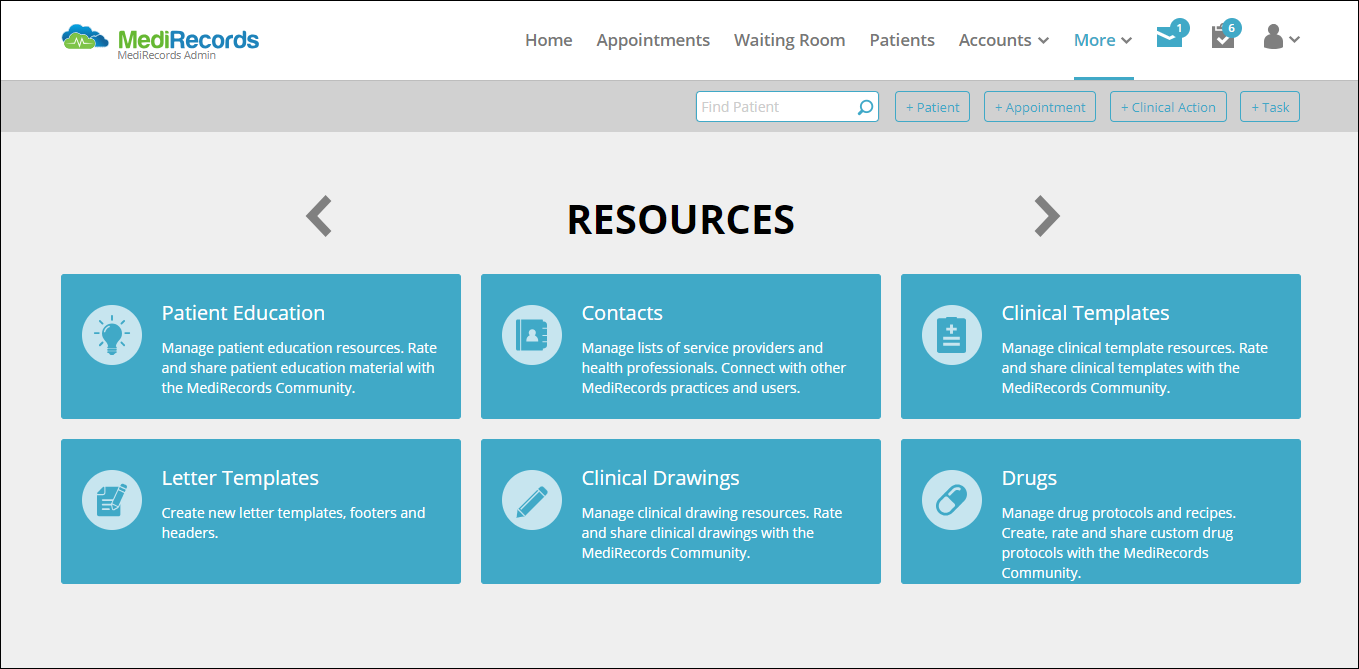Open the Clinical Templates title link
The height and width of the screenshot is (669, 1359).
(x=1085, y=313)
